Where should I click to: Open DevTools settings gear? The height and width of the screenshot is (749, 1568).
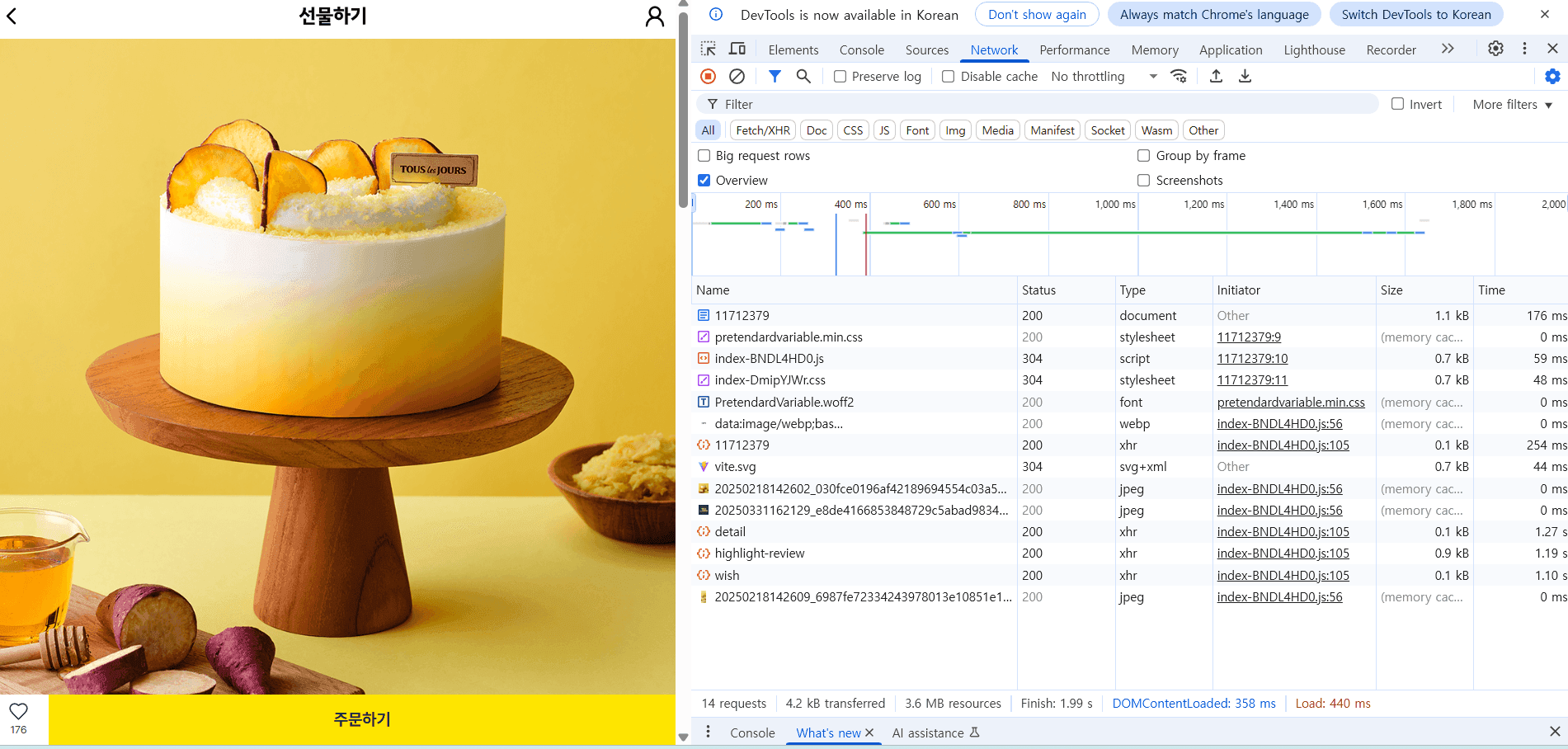pos(1495,49)
